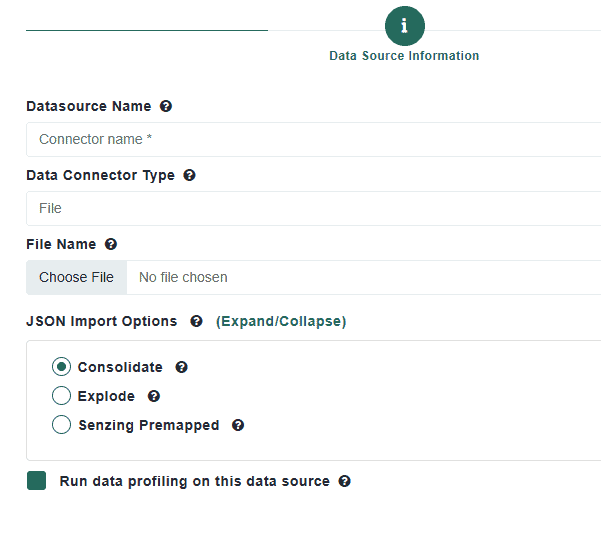Click the Run data profiling label text
This screenshot has width=601, height=553.
tap(194, 481)
